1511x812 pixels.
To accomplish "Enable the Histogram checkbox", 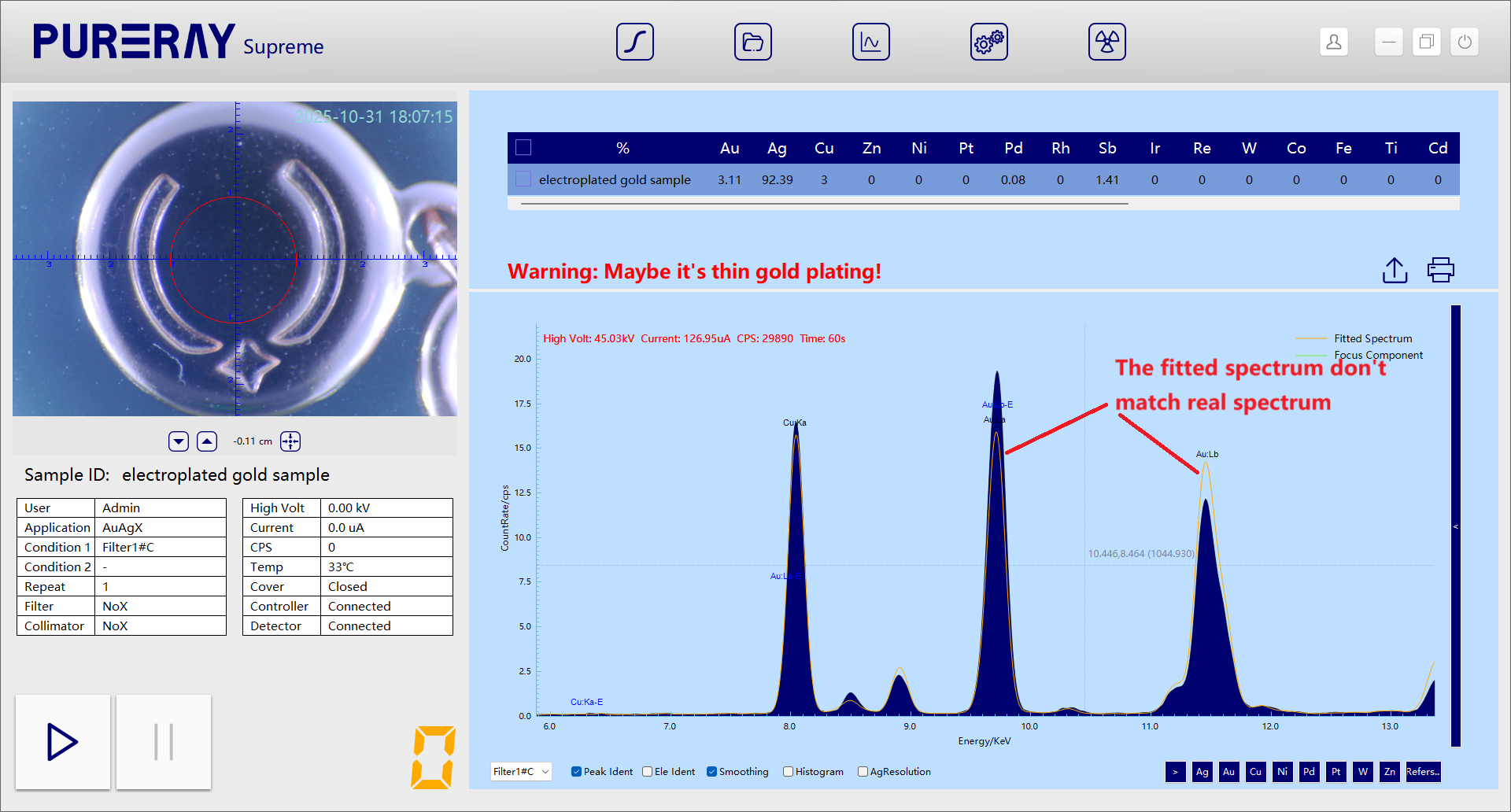I will pyautogui.click(x=788, y=772).
